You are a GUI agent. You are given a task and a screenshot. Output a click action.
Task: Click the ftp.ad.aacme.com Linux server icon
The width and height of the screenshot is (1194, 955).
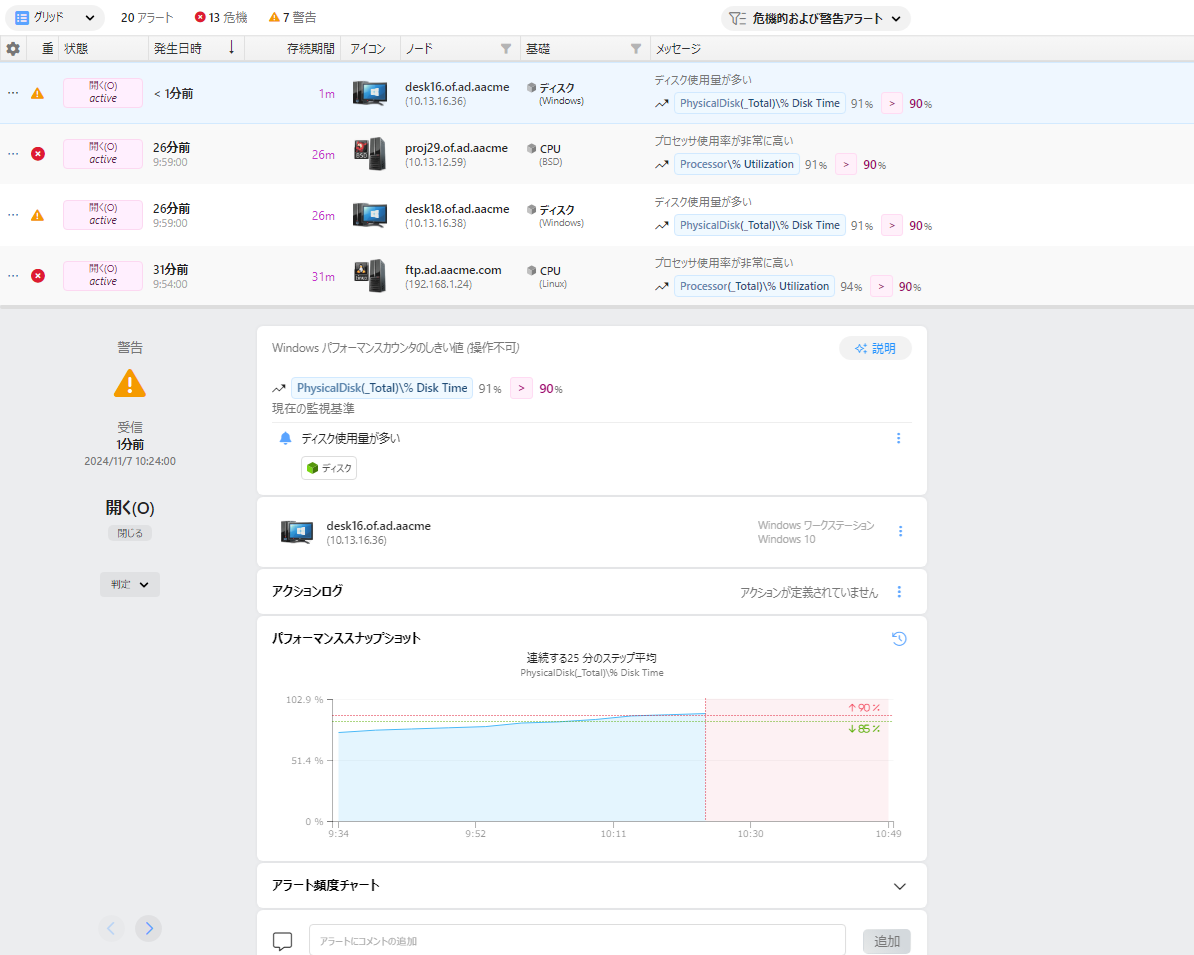point(370,276)
